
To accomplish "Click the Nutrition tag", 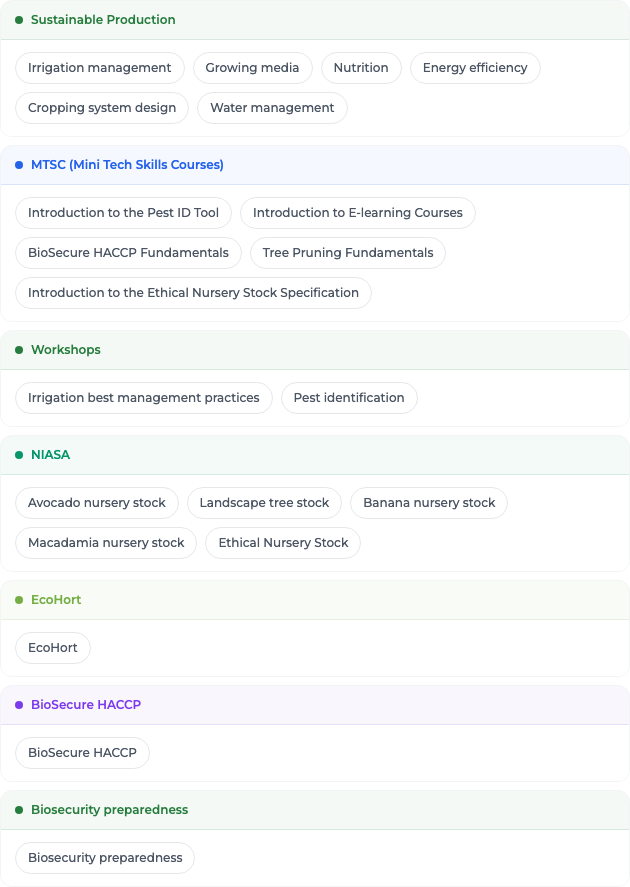I will [x=361, y=68].
